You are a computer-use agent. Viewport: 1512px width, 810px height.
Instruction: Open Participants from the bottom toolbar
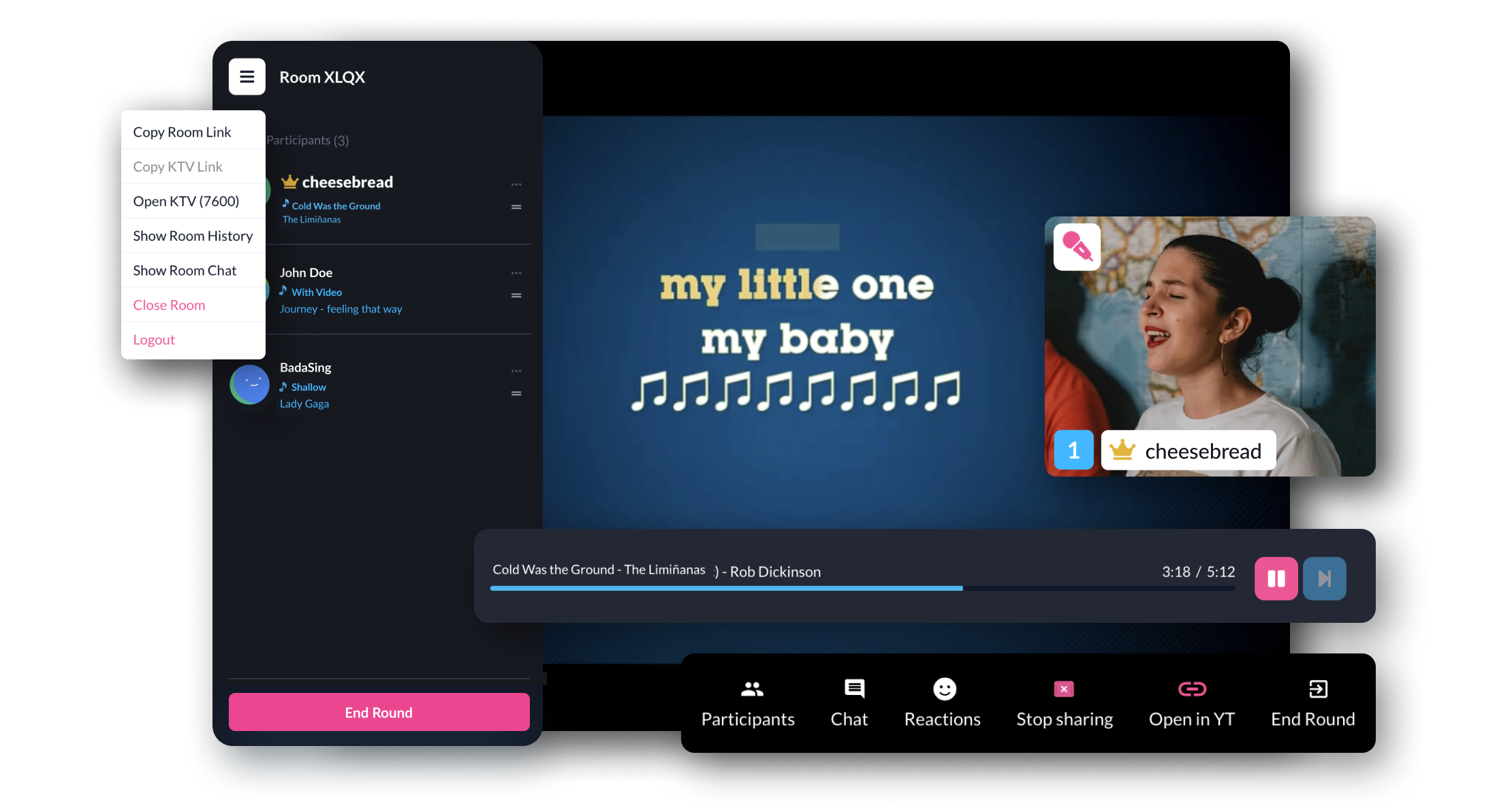click(x=748, y=704)
